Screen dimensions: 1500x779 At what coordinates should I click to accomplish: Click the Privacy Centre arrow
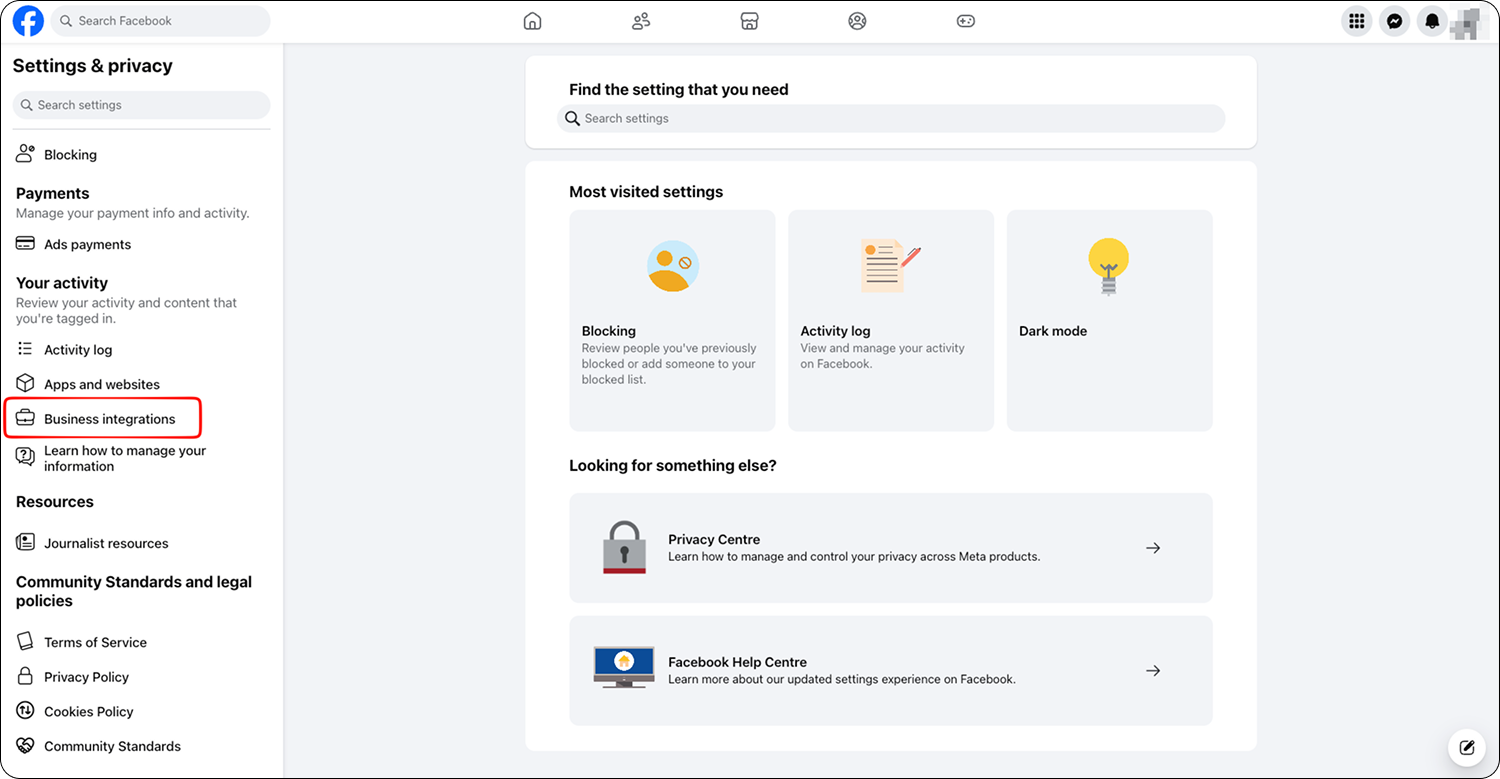tap(1153, 548)
